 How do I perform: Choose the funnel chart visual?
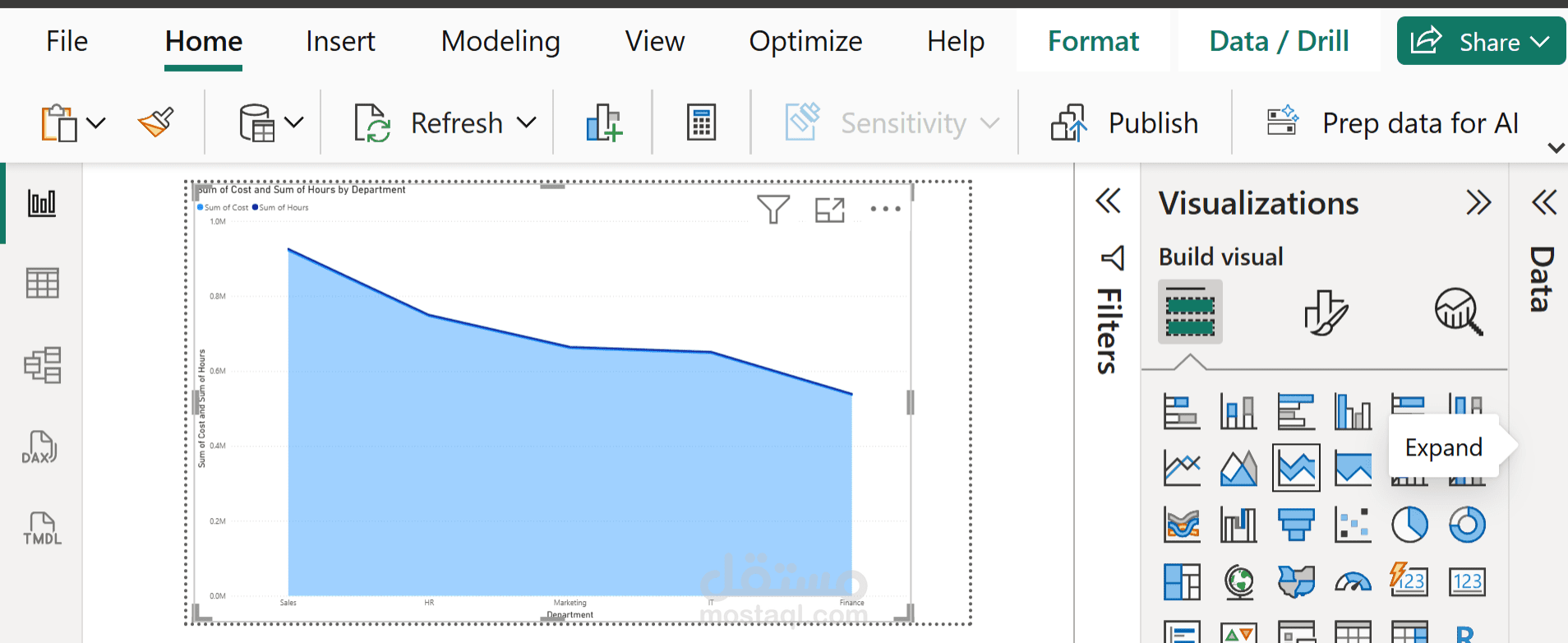coord(1296,525)
